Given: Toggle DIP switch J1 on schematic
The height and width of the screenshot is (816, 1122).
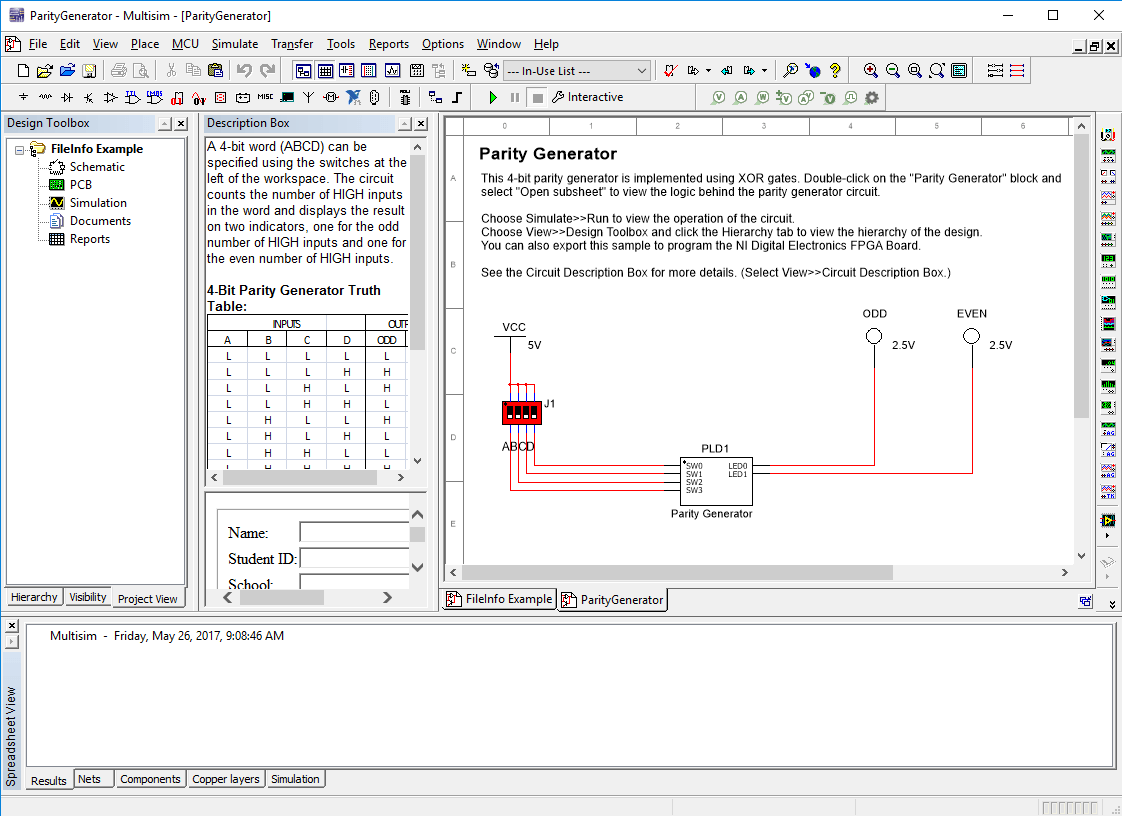Looking at the screenshot, I should click(x=522, y=413).
